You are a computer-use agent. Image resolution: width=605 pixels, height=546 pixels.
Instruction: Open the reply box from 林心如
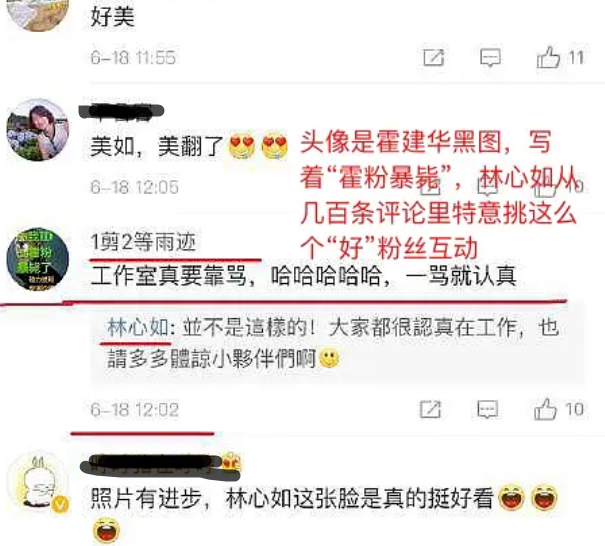click(x=337, y=343)
